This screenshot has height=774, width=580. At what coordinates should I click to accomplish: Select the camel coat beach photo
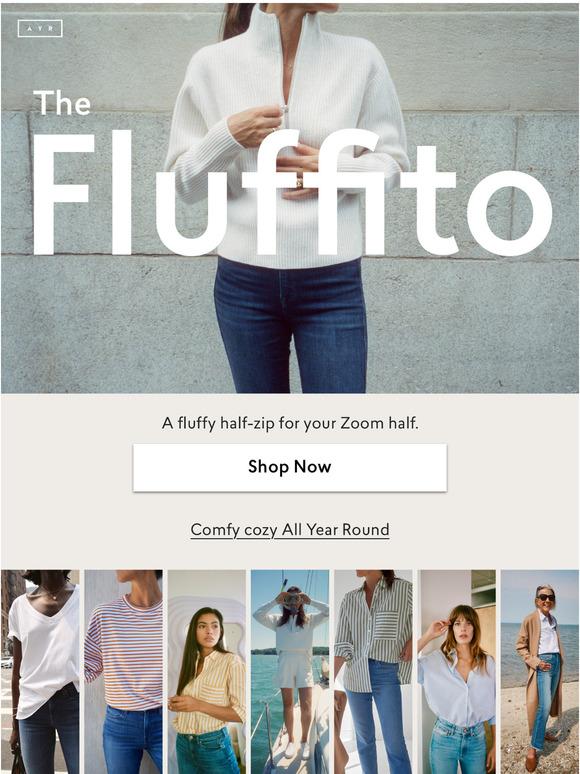pos(540,672)
